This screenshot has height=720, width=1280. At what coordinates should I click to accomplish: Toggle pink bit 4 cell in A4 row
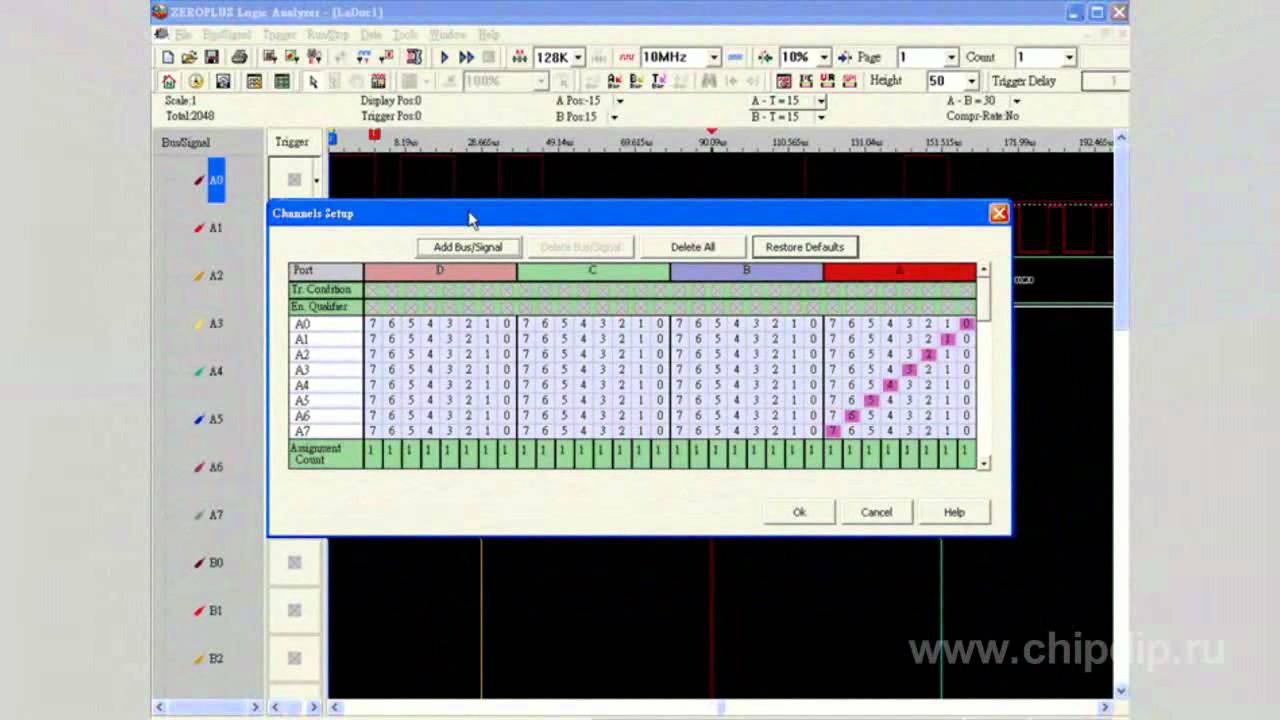(x=890, y=385)
